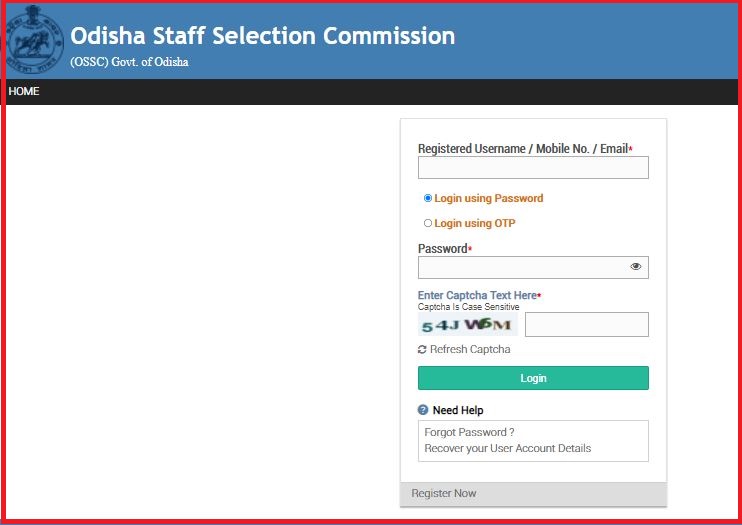Click the green Login button
Viewport: 742px width, 525px height.
click(x=533, y=378)
